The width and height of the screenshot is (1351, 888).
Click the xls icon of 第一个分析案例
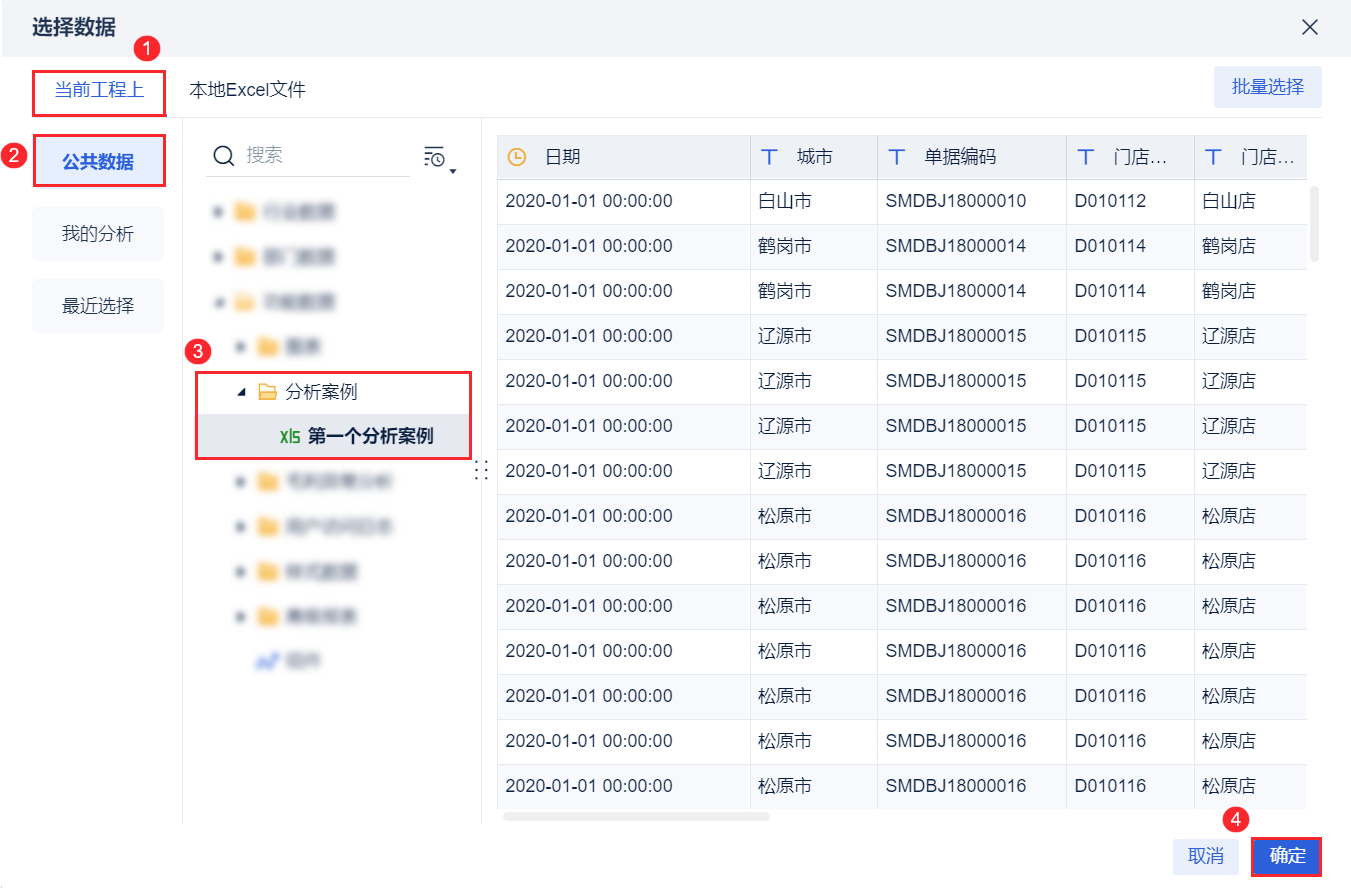point(290,437)
